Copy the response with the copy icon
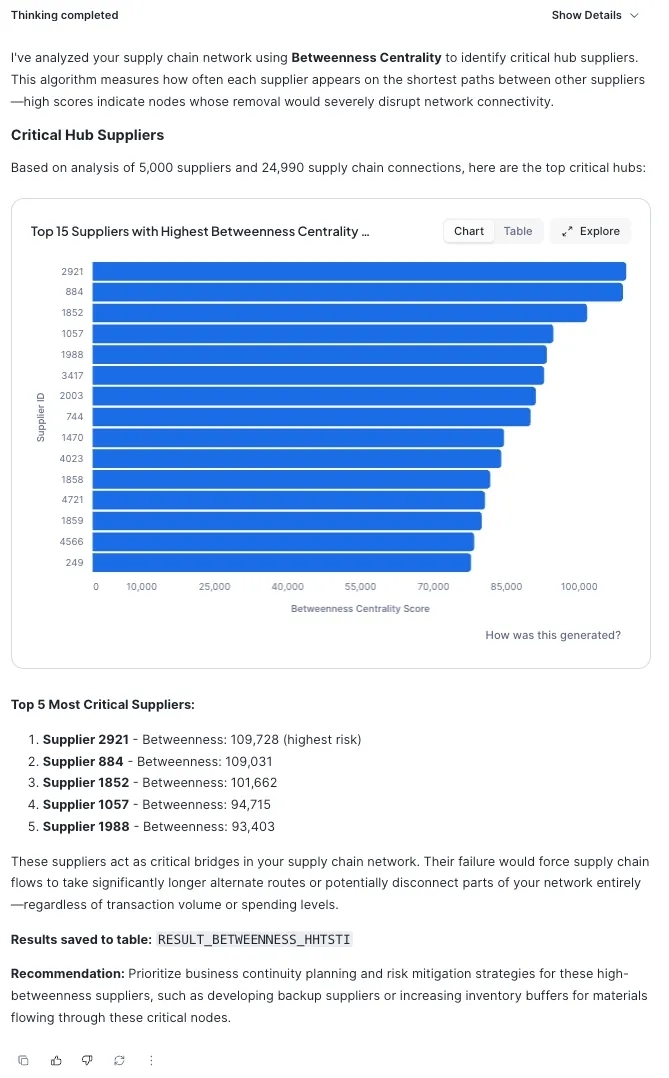This screenshot has width=669, height=1078. pos(24,1060)
